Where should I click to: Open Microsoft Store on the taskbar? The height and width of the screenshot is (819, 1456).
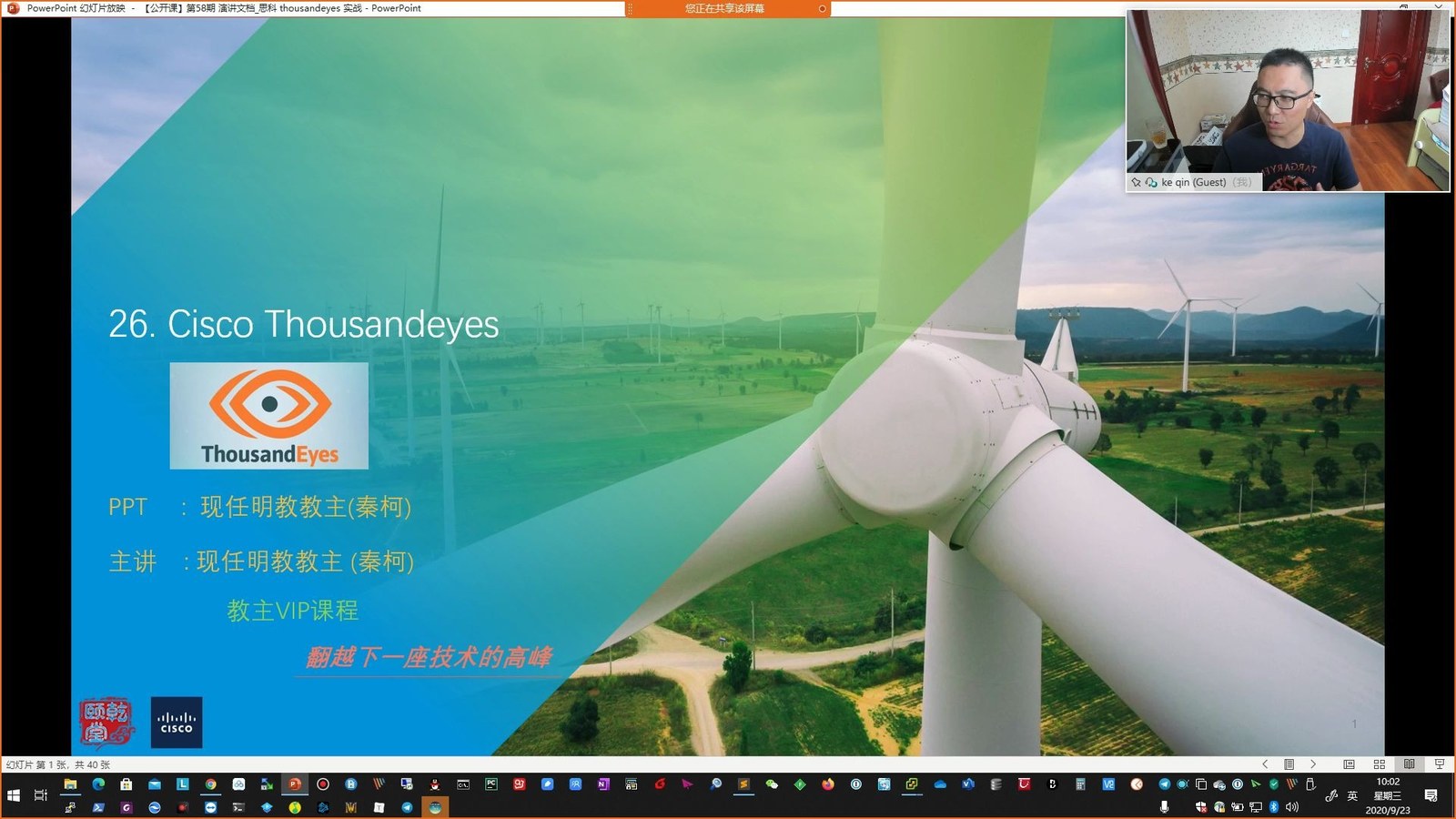tap(126, 784)
